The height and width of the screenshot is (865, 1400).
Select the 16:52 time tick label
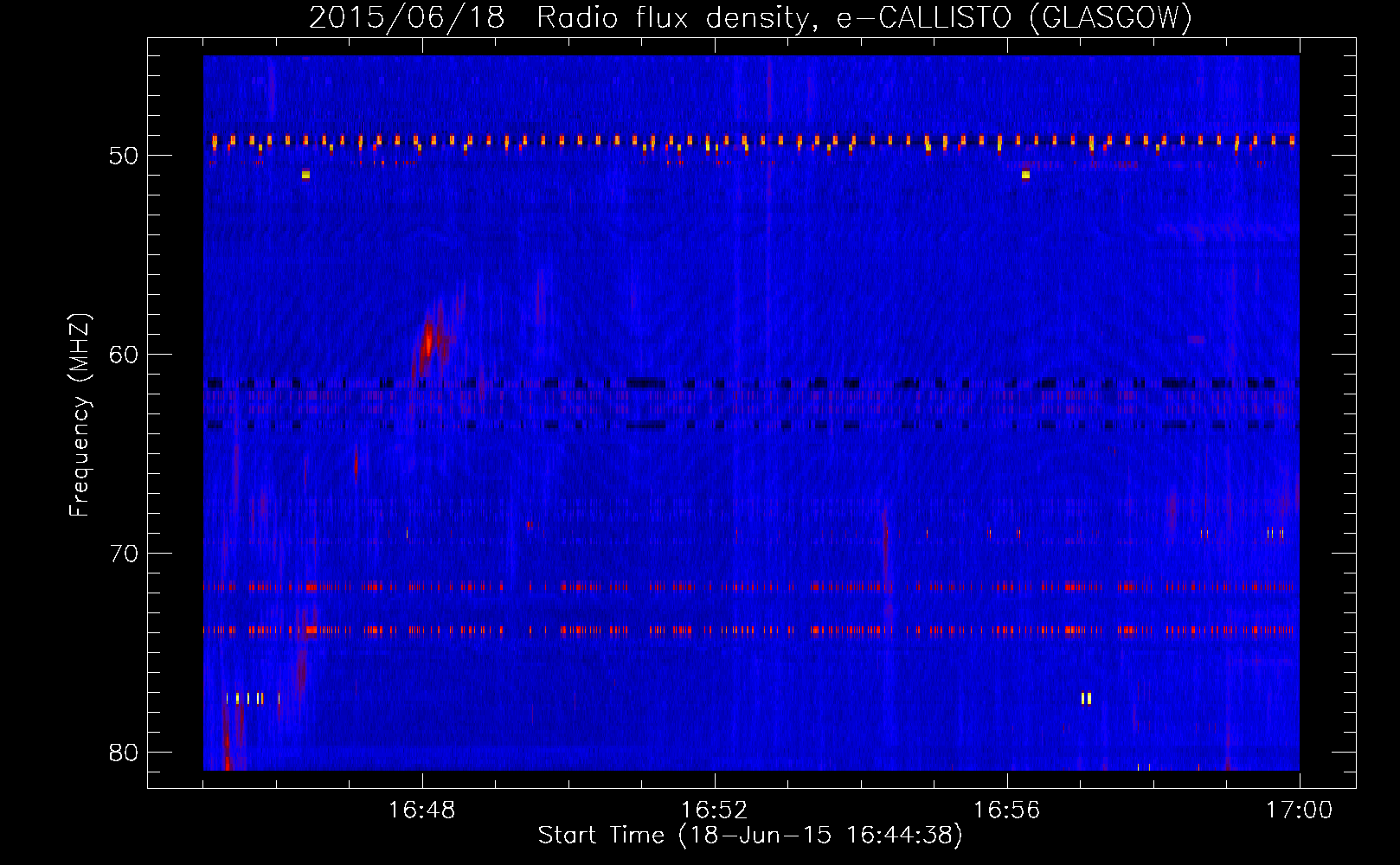click(715, 811)
